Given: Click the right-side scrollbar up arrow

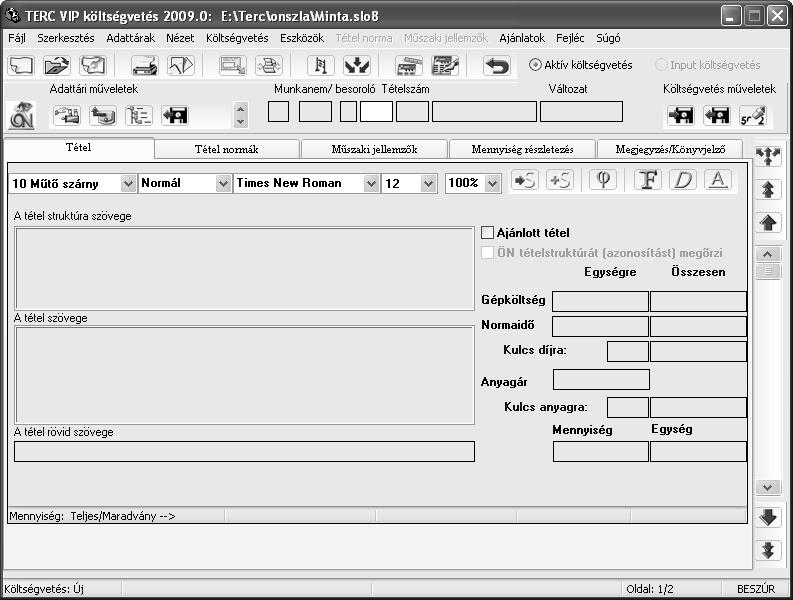Looking at the screenshot, I should click(x=768, y=254).
